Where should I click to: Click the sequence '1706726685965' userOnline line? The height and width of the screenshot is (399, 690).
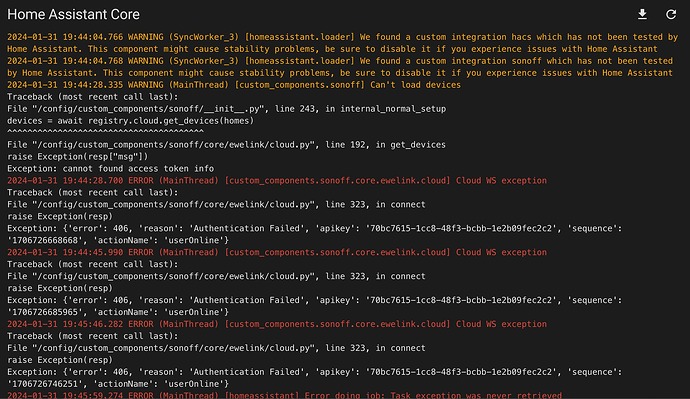(118, 312)
